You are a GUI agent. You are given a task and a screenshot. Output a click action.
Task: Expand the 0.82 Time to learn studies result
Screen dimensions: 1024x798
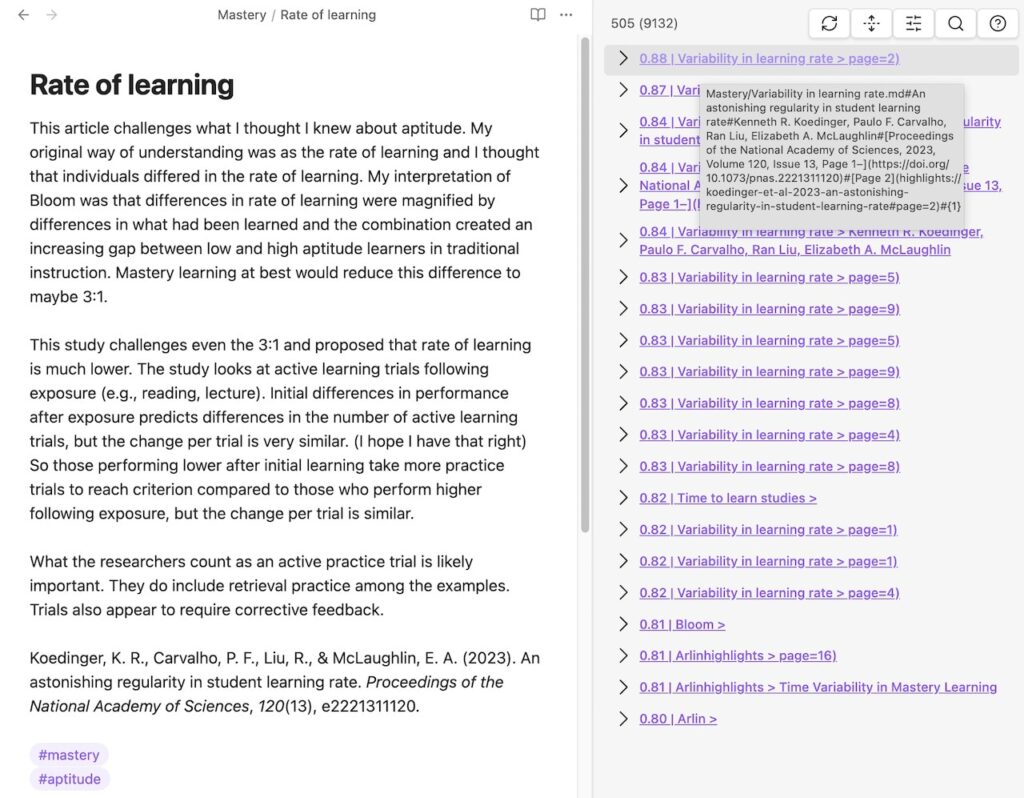tap(624, 498)
